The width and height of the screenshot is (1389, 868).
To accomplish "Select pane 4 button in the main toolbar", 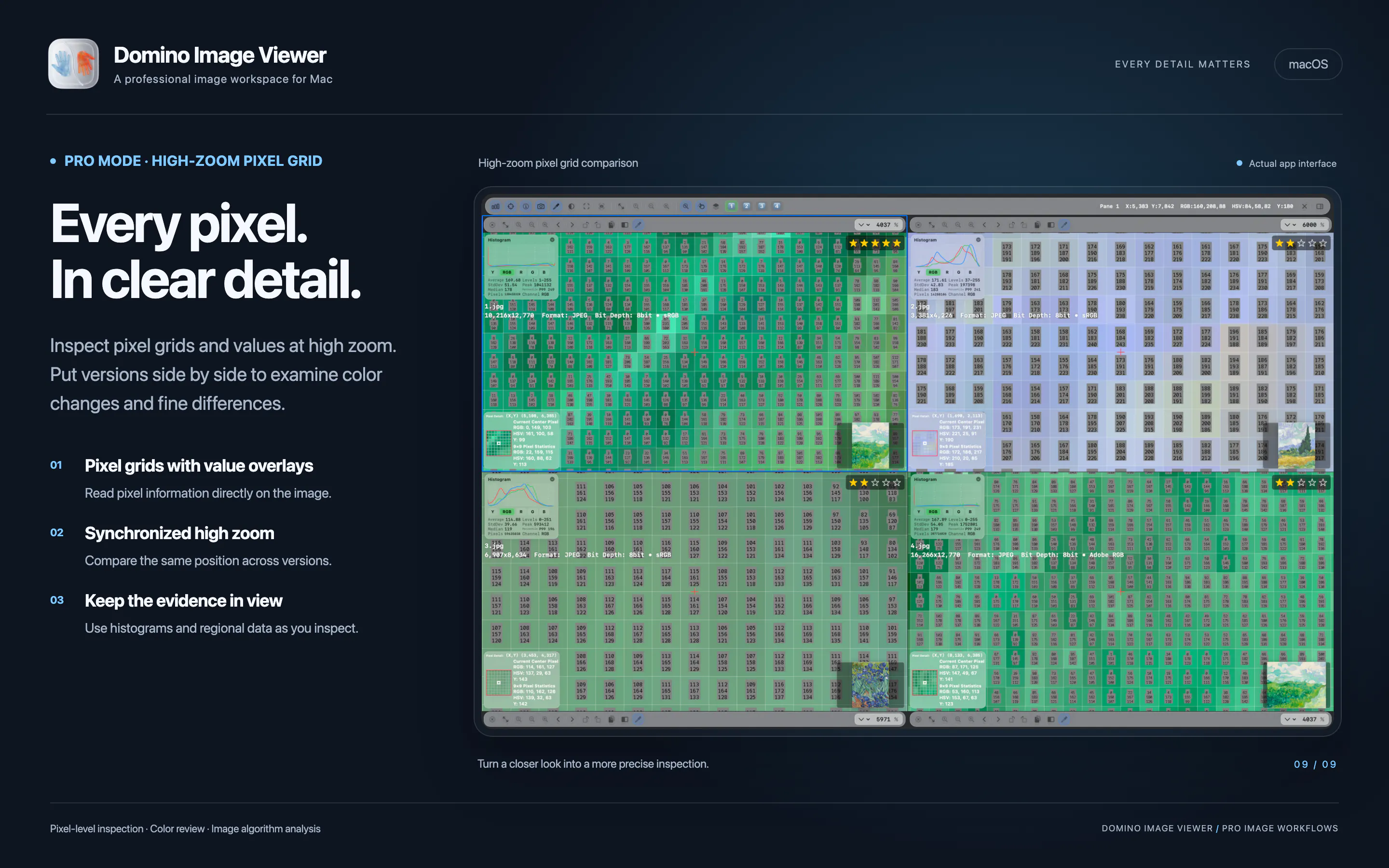I will click(776, 206).
